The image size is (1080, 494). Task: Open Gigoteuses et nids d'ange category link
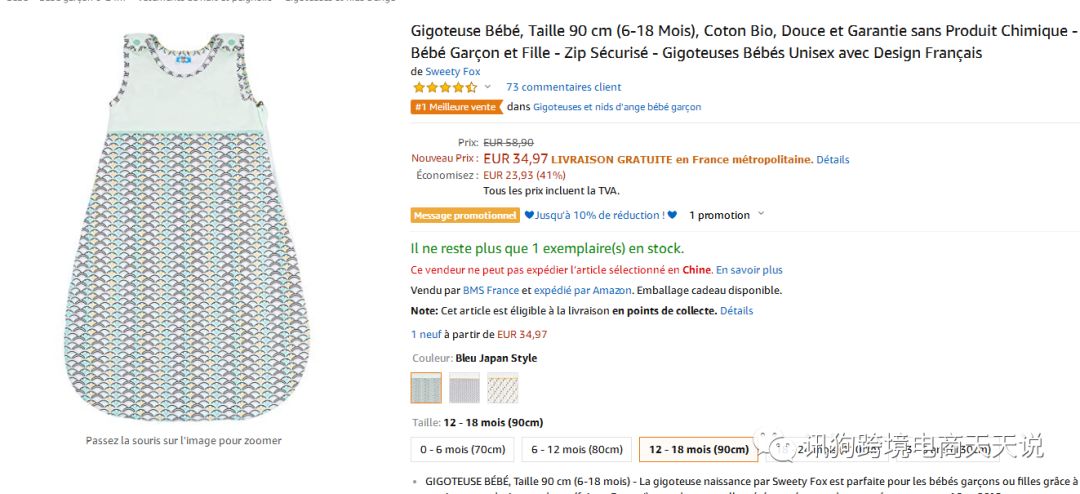tap(617, 107)
